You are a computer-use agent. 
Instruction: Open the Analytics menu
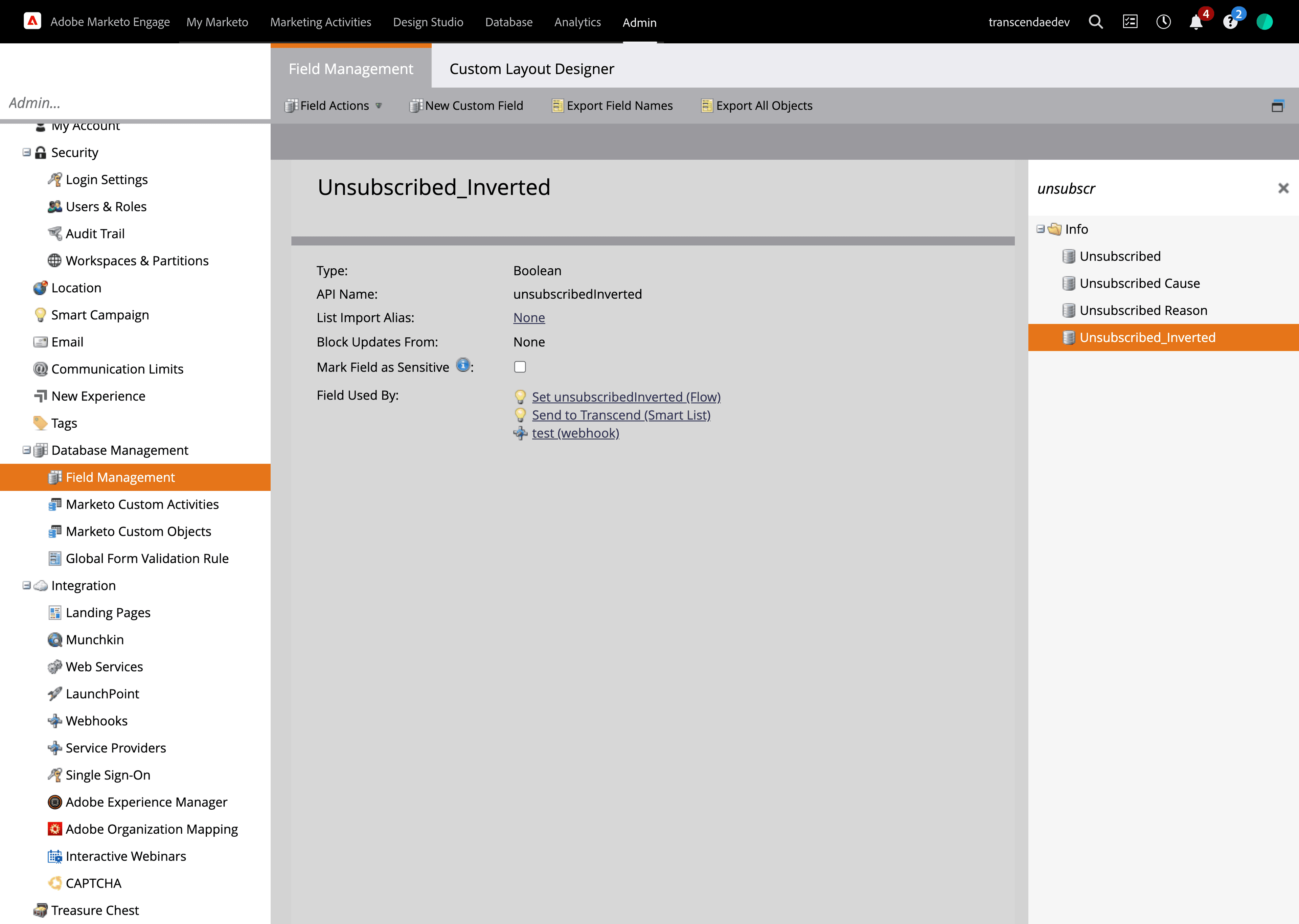577,22
